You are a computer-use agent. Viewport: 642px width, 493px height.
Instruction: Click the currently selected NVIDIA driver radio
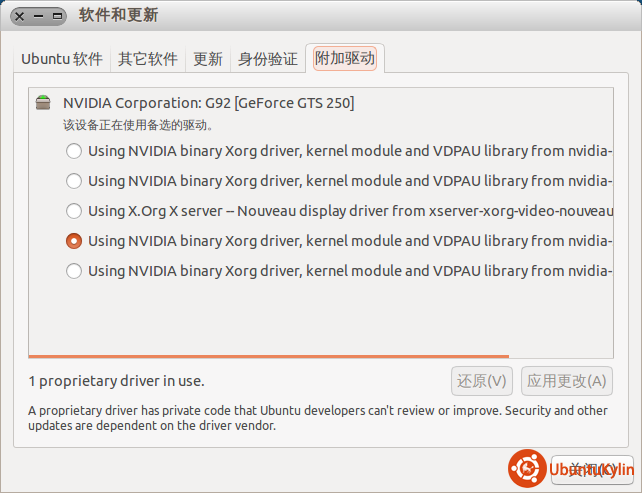pyautogui.click(x=74, y=241)
